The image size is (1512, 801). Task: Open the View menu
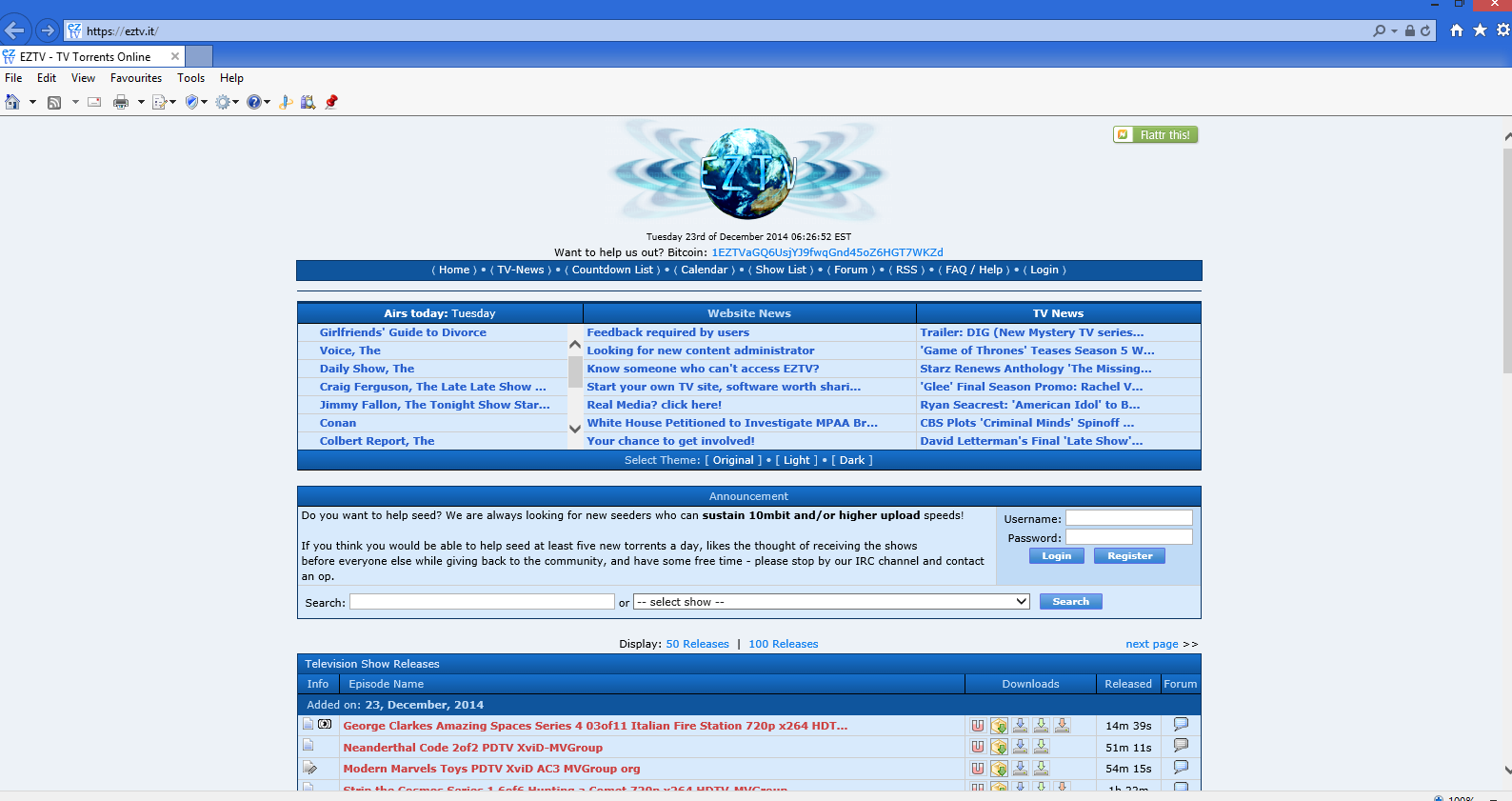click(84, 78)
